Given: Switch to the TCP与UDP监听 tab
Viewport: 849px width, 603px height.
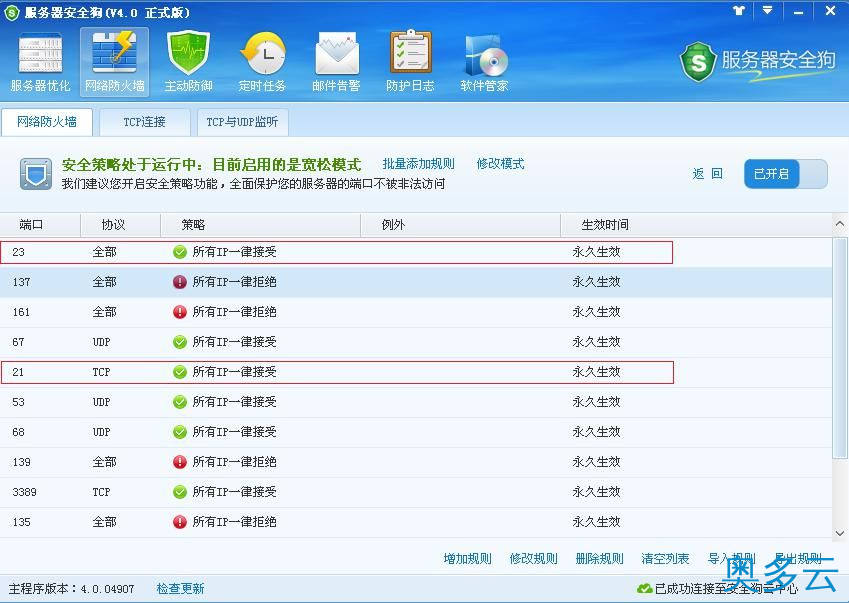Looking at the screenshot, I should (x=242, y=122).
